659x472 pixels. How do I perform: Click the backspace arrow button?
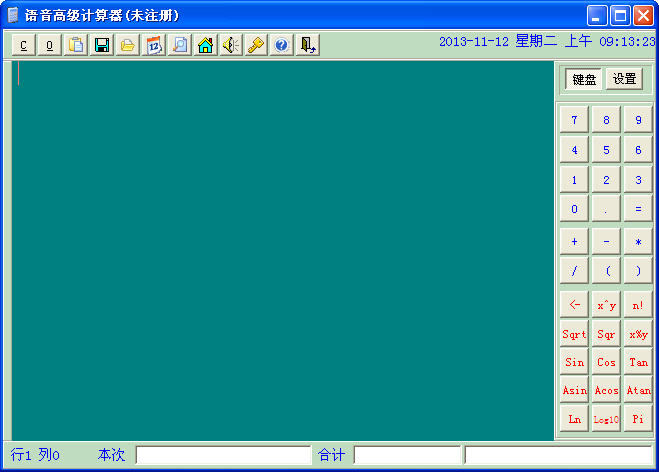(574, 305)
